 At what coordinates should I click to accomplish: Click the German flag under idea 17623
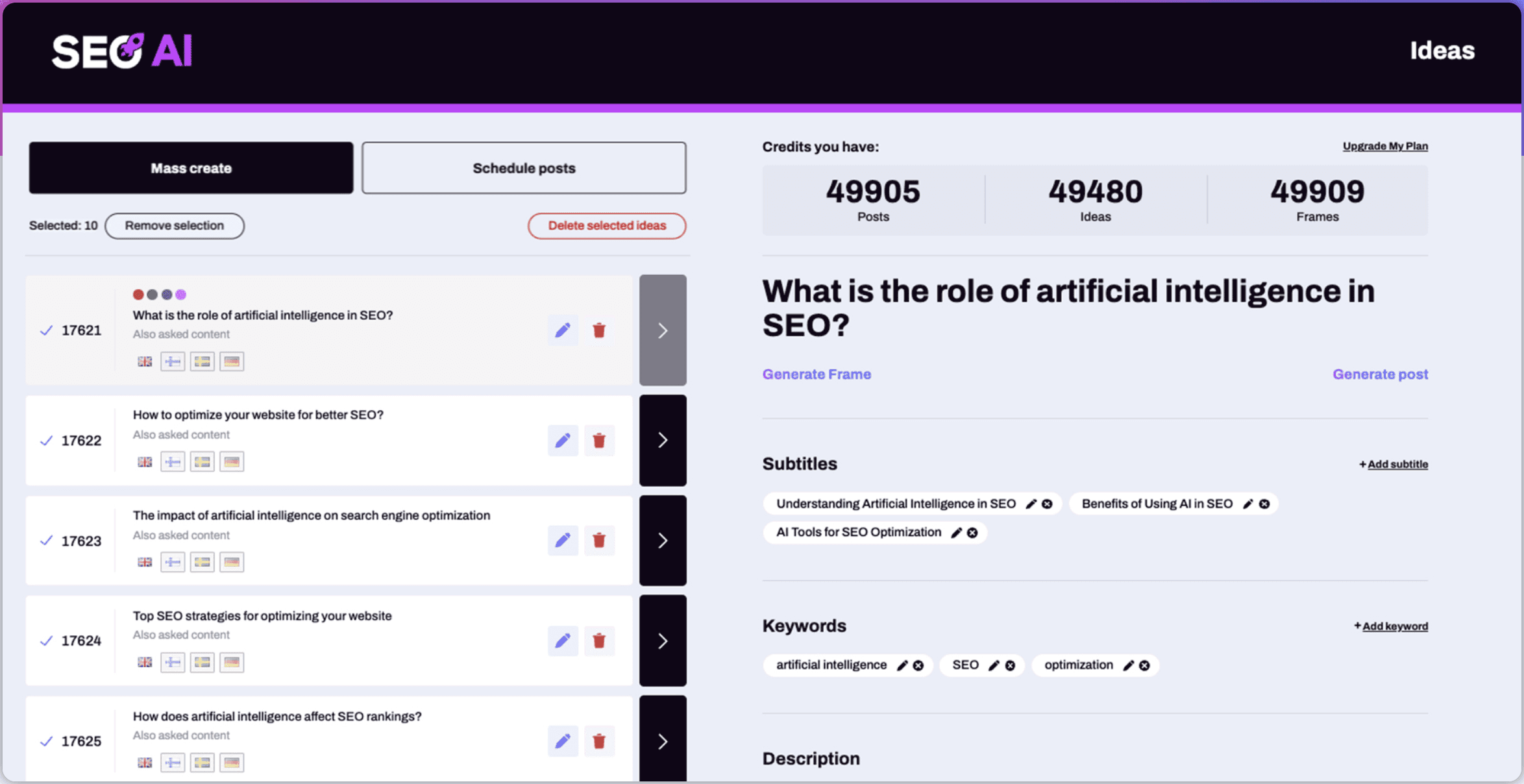232,562
